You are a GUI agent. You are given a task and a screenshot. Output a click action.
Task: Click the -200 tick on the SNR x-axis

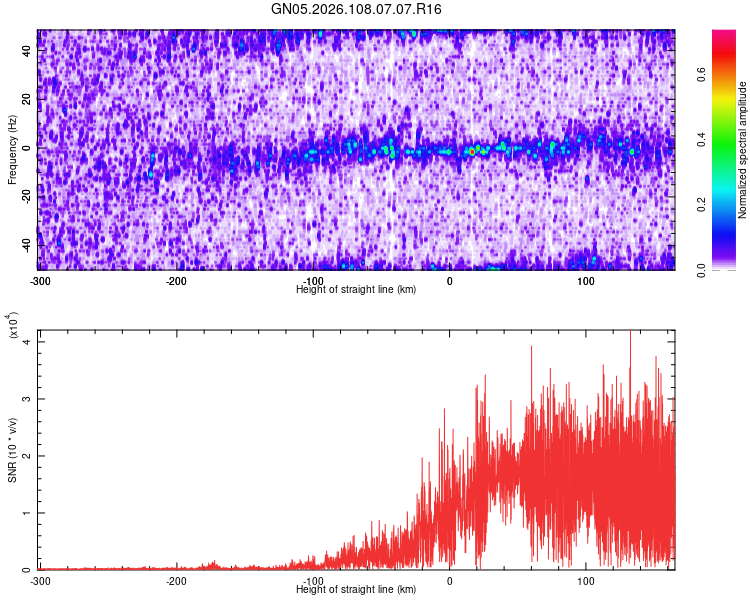pos(176,581)
